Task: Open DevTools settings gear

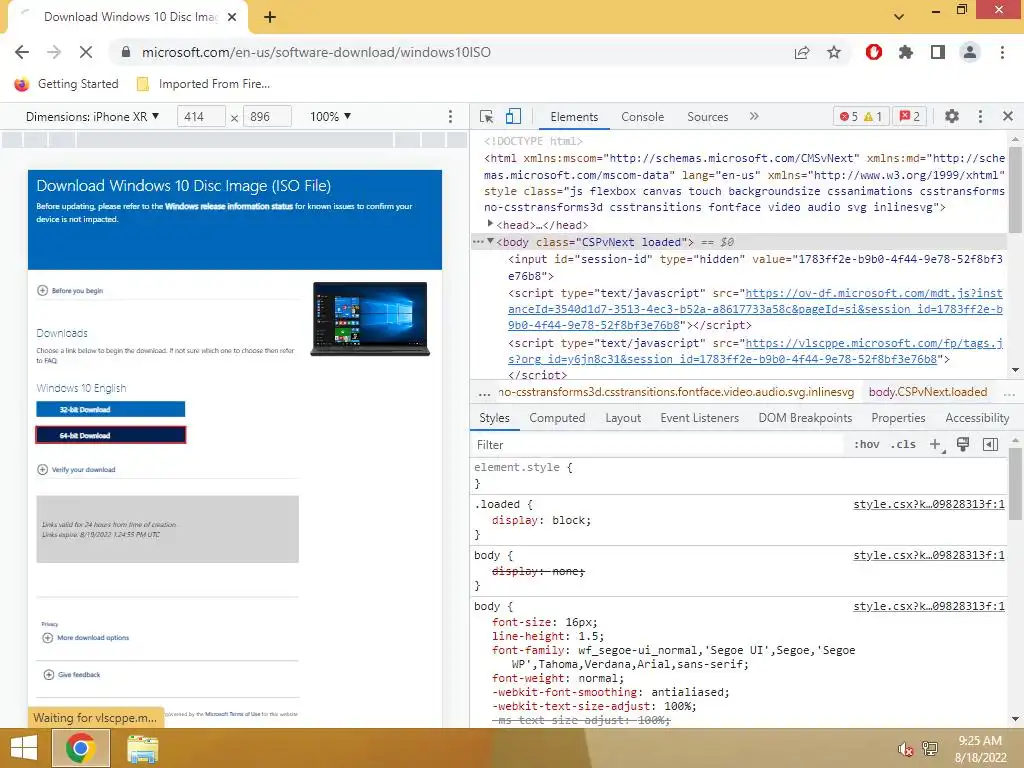Action: (x=952, y=116)
